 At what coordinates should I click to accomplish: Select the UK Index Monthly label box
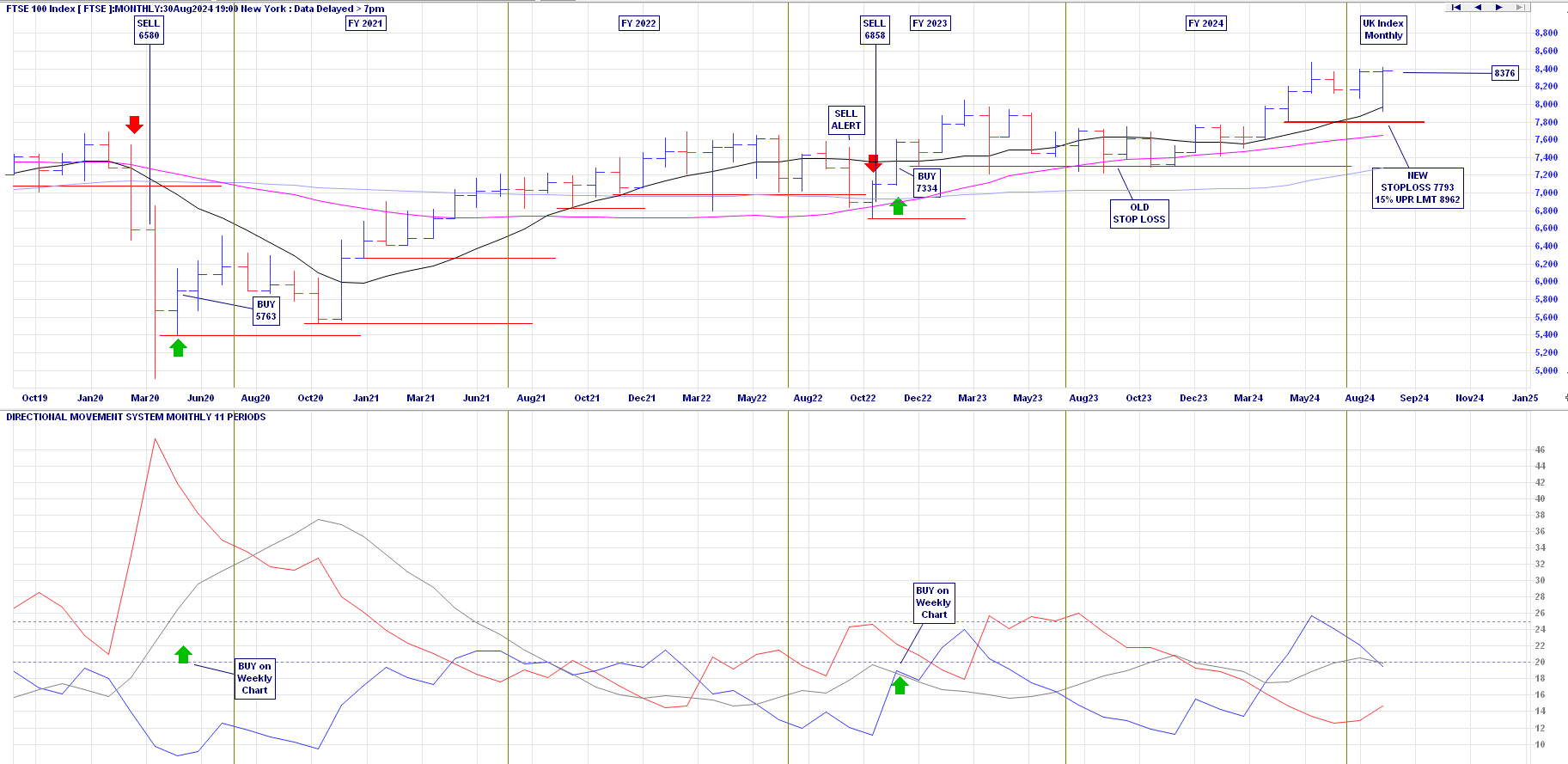pyautogui.click(x=1383, y=30)
